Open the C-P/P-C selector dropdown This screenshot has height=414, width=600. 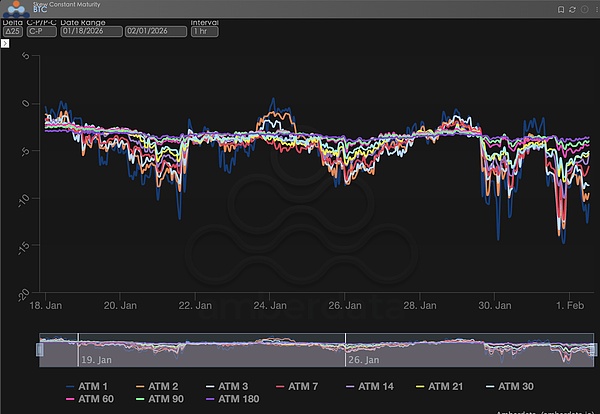40,31
